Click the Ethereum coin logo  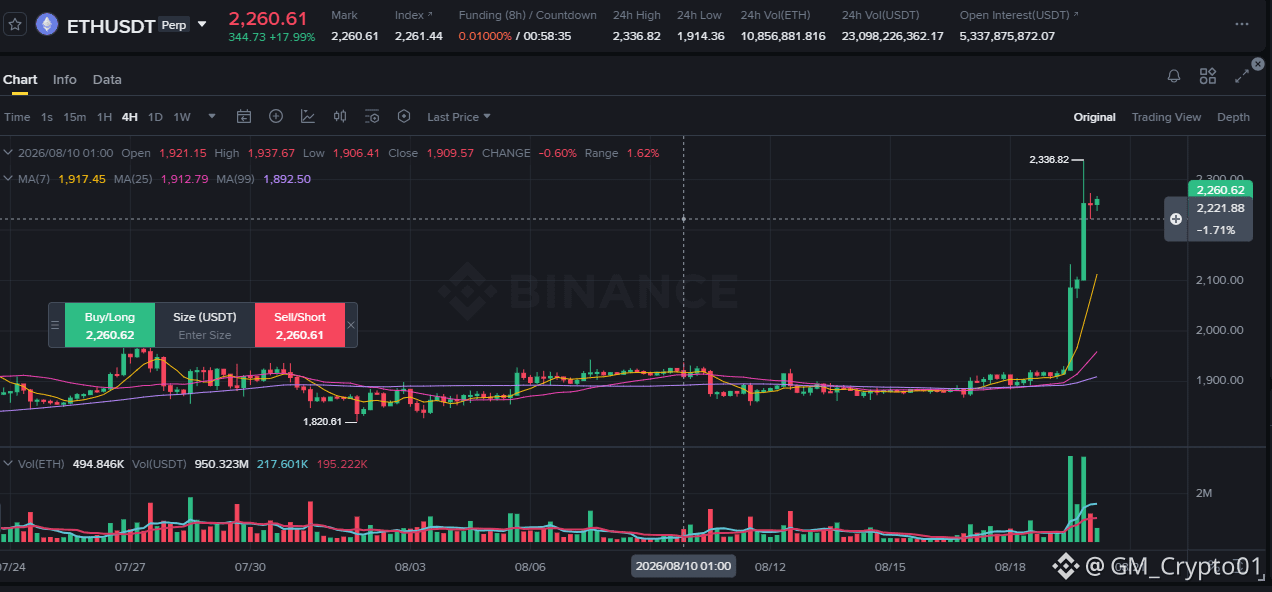coord(47,25)
